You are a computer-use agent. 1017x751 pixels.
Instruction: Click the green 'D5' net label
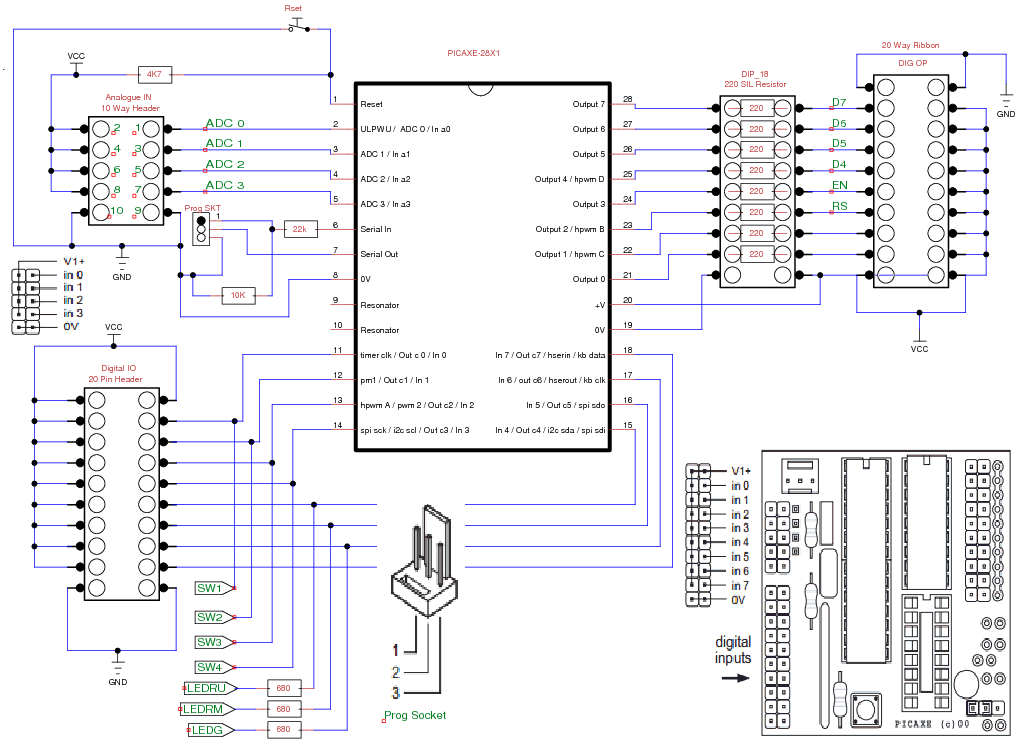(x=839, y=143)
